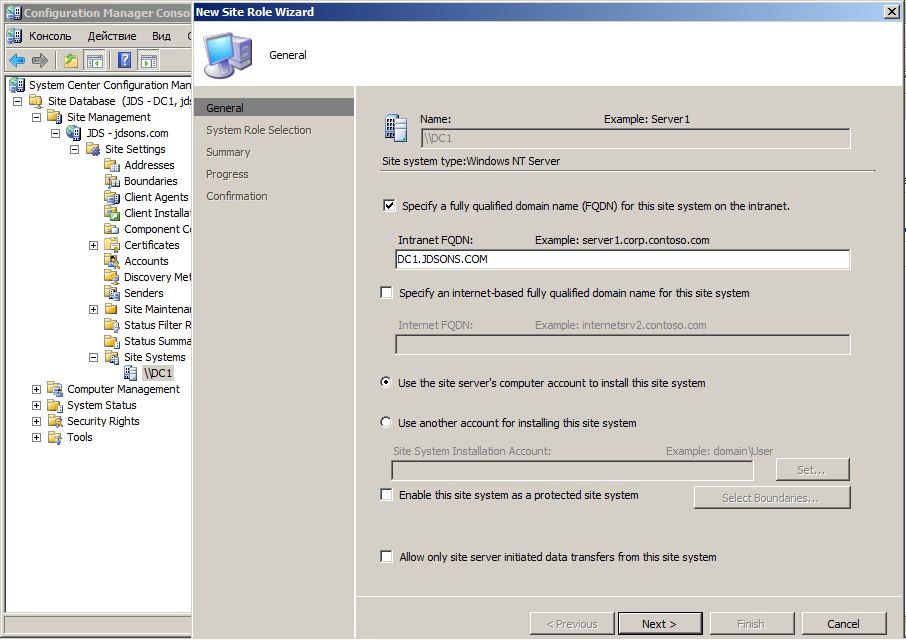This screenshot has height=640, width=906.
Task: Open the Действие menu
Action: [x=112, y=36]
